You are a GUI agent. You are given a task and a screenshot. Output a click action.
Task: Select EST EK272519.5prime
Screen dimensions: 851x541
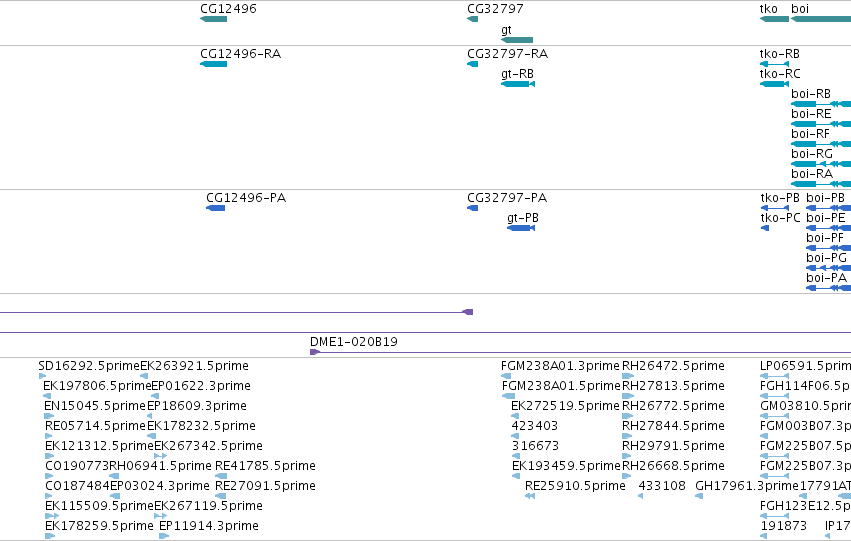(x=565, y=406)
